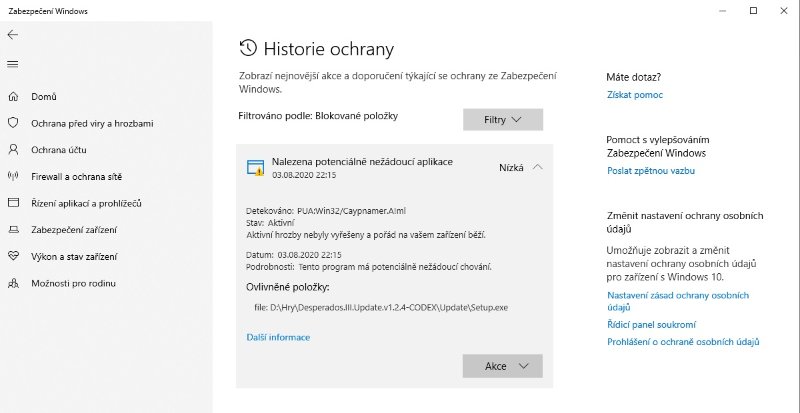Click the Historie ochrany clock icon
This screenshot has width=800, height=413.
[x=248, y=48]
